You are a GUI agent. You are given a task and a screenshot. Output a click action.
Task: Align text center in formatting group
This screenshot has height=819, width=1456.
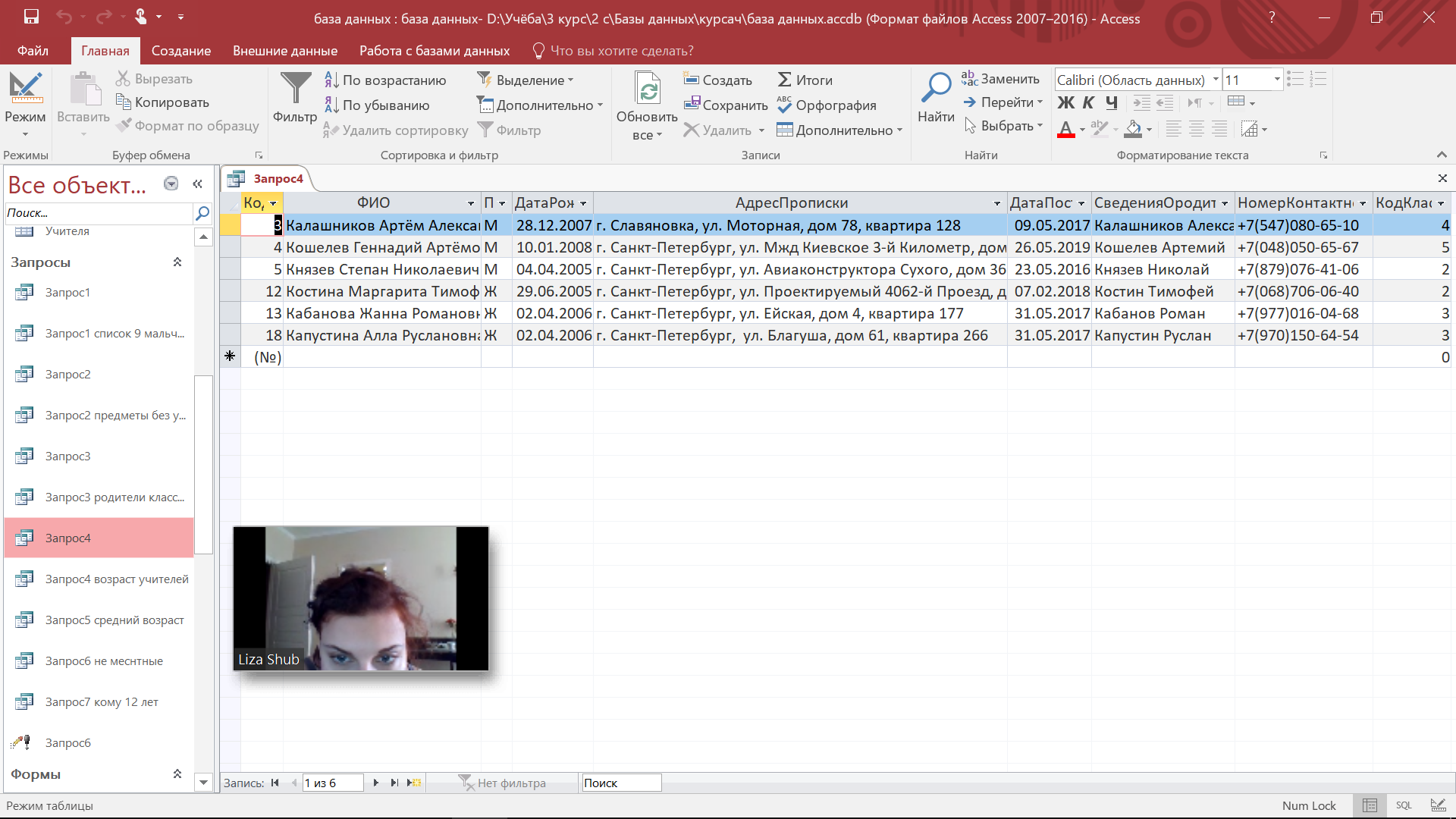[1197, 129]
